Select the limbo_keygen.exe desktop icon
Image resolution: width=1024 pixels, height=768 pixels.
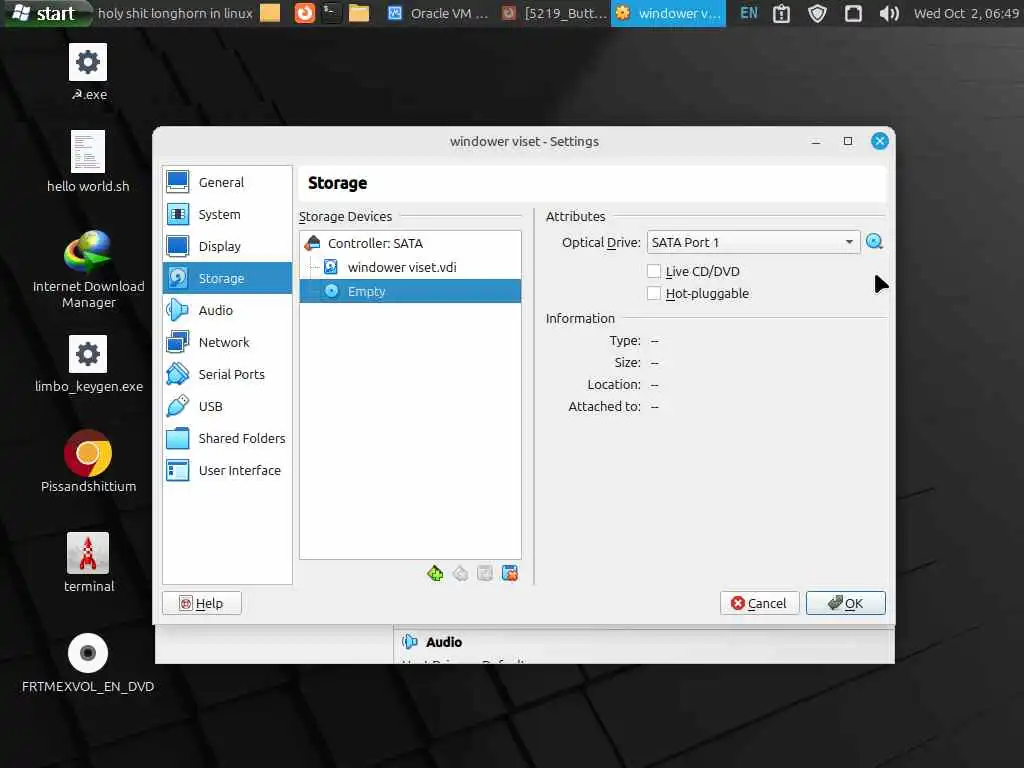coord(88,364)
